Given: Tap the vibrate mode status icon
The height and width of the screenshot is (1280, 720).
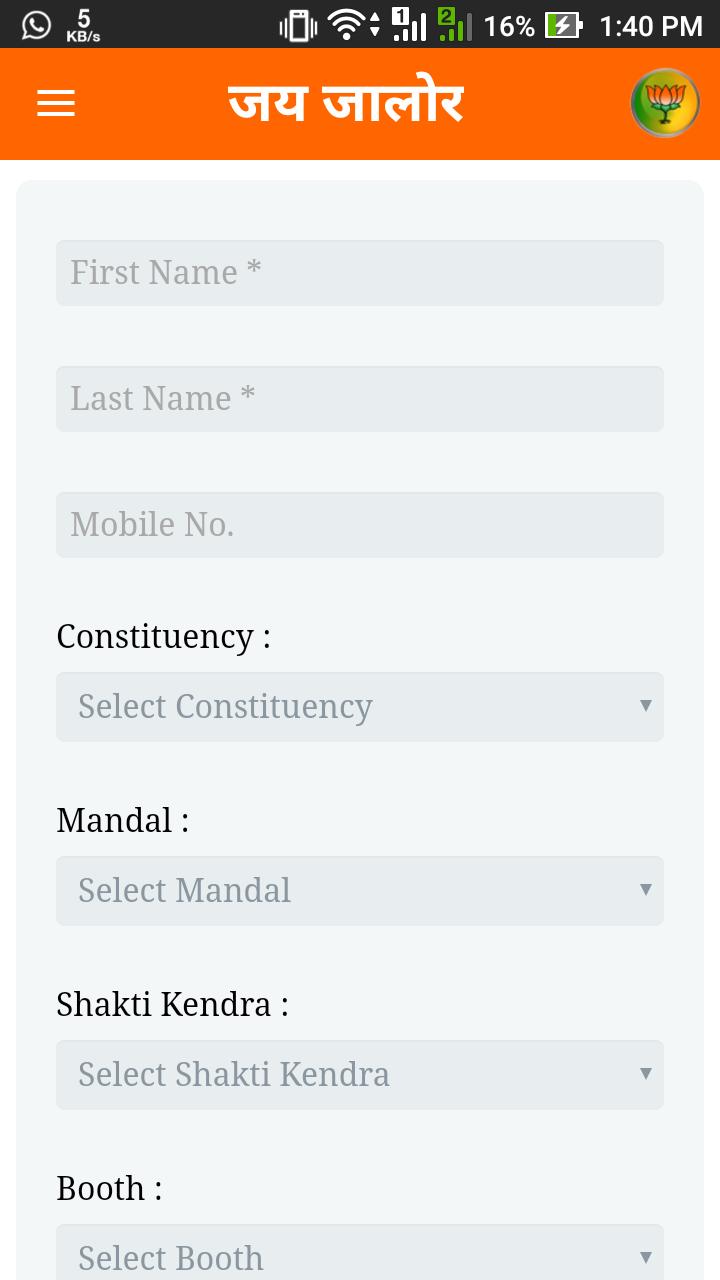Looking at the screenshot, I should tap(298, 25).
